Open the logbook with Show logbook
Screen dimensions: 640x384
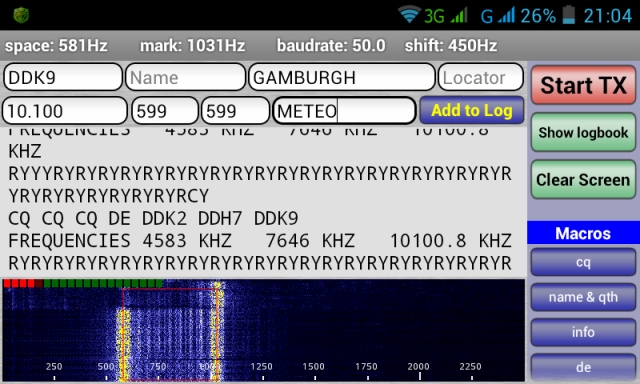point(583,133)
